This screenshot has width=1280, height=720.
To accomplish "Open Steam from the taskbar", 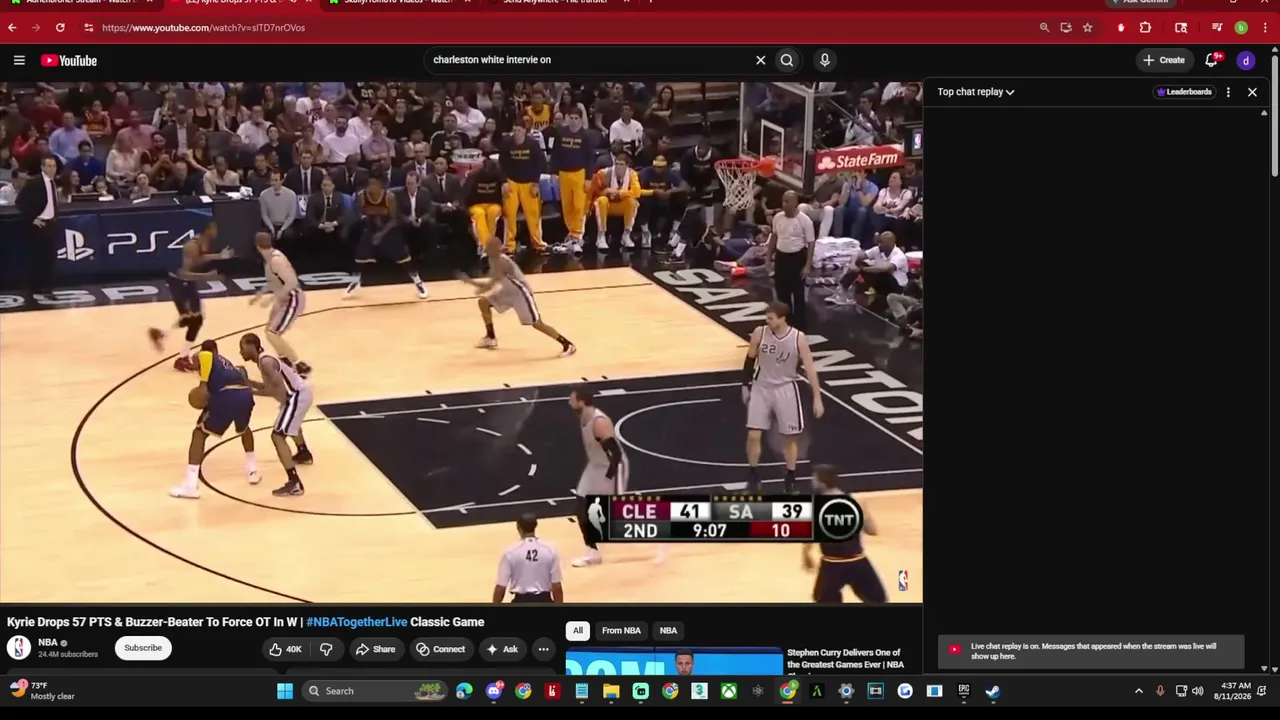I will 992,691.
